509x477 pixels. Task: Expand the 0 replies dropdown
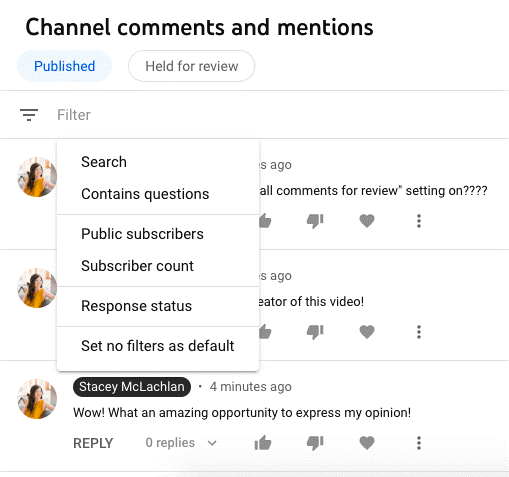(181, 443)
